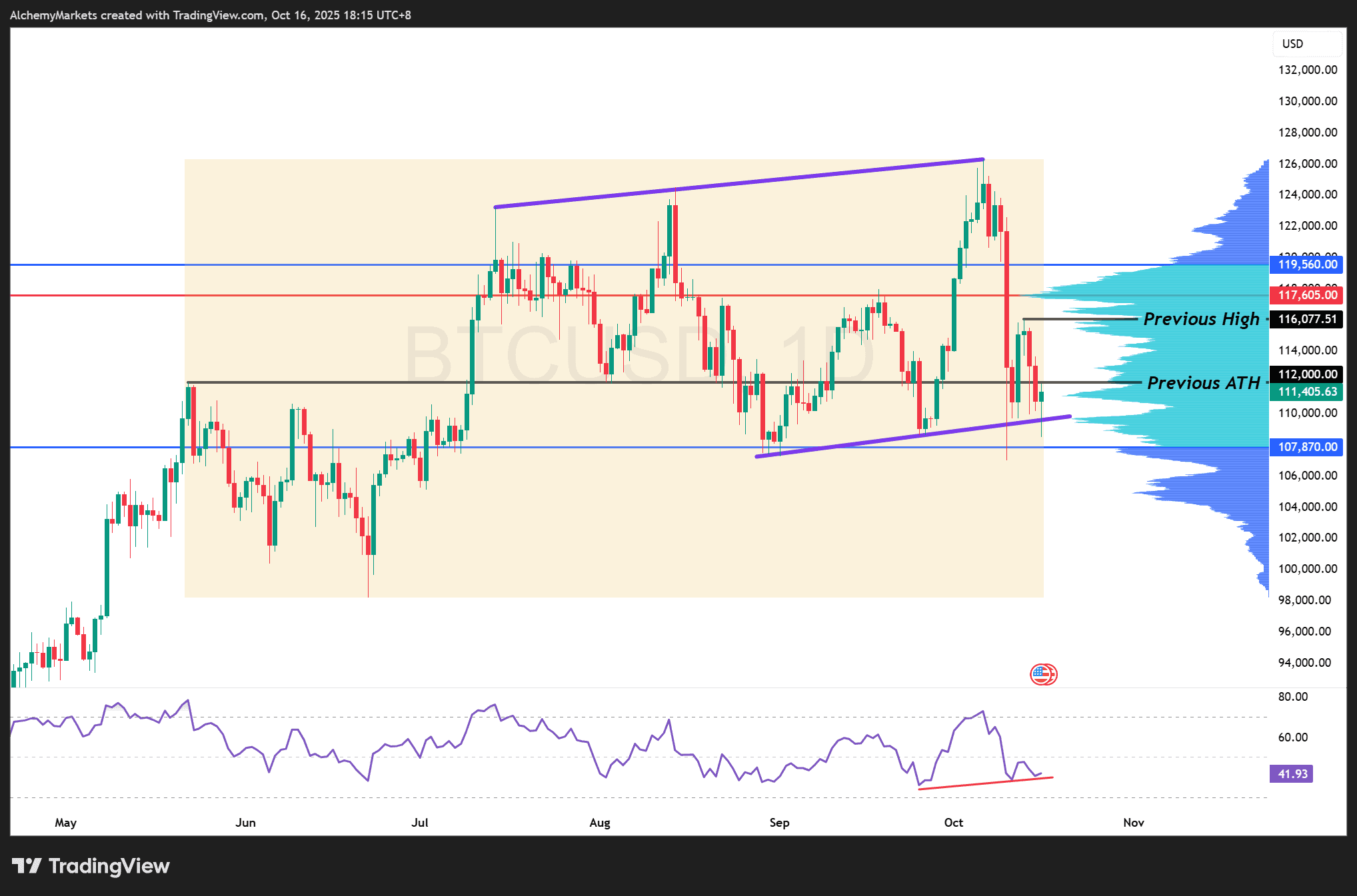Select the blue 107,870.00 price label

[1306, 447]
